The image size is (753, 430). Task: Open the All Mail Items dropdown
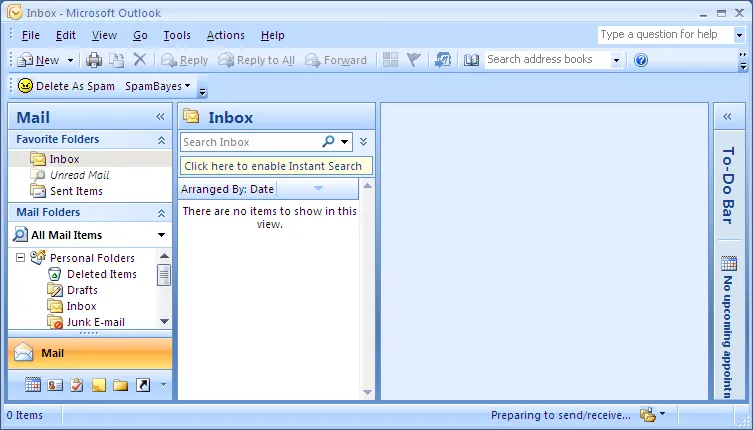(x=161, y=235)
